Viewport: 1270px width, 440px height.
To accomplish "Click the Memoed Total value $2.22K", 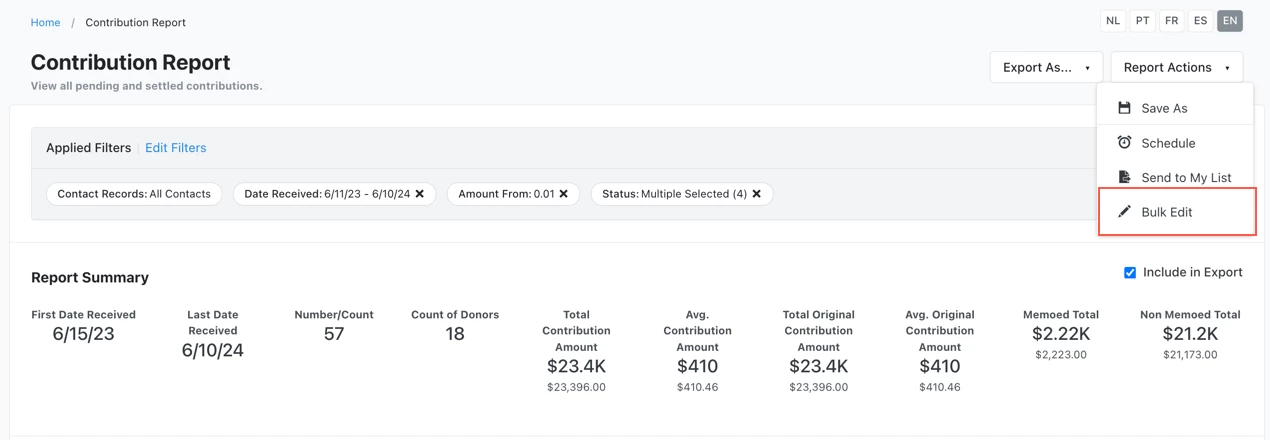I will pos(1061,334).
